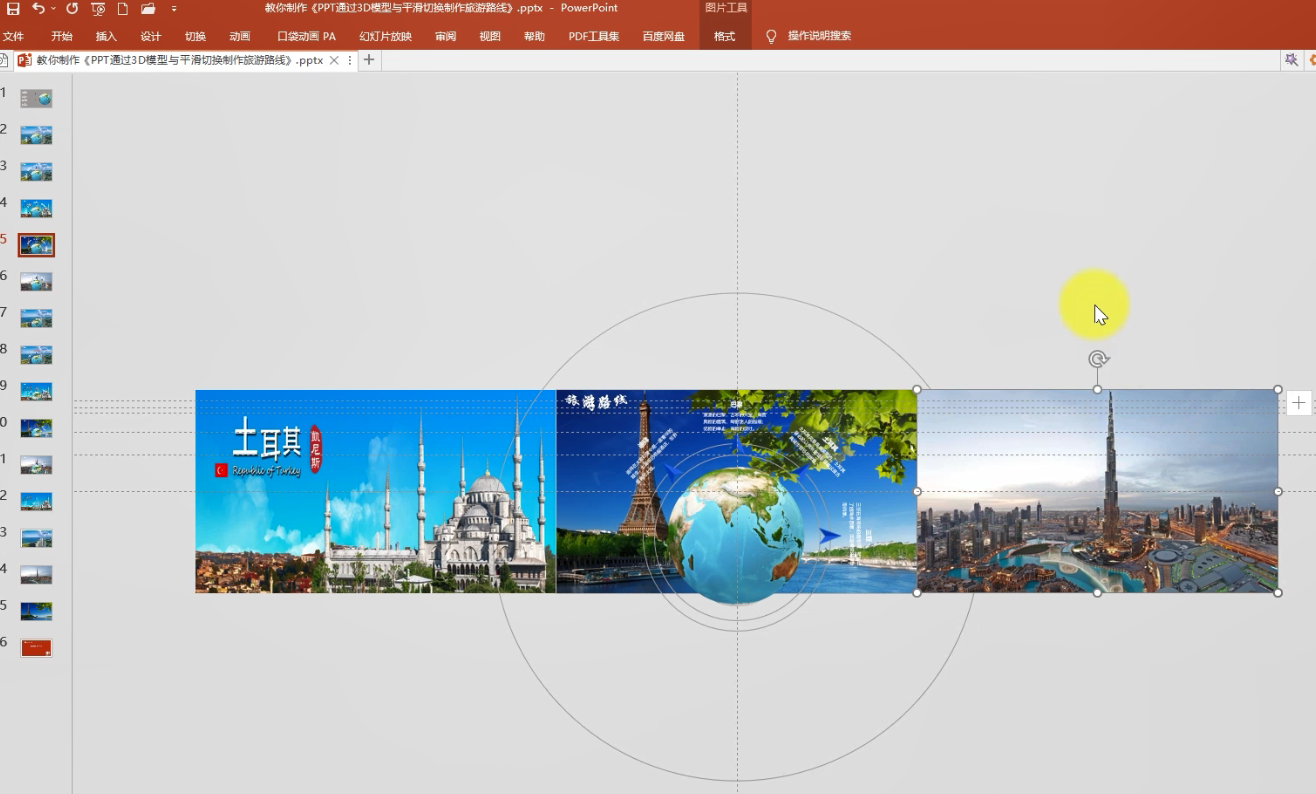This screenshot has height=794, width=1316.
Task: Select slide 10 thumbnail
Action: (x=36, y=428)
